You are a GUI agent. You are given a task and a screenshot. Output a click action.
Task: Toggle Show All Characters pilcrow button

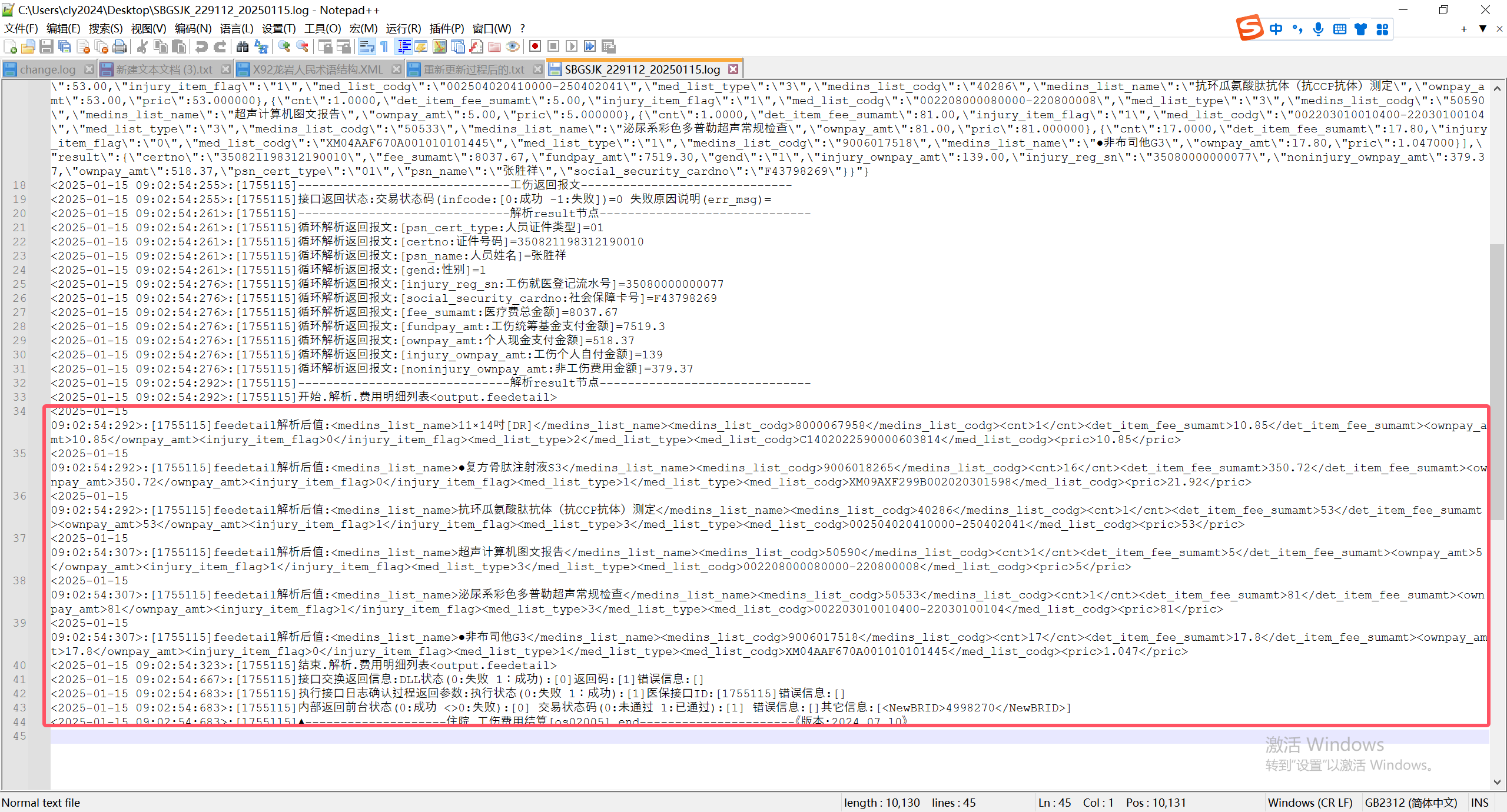pyautogui.click(x=384, y=46)
